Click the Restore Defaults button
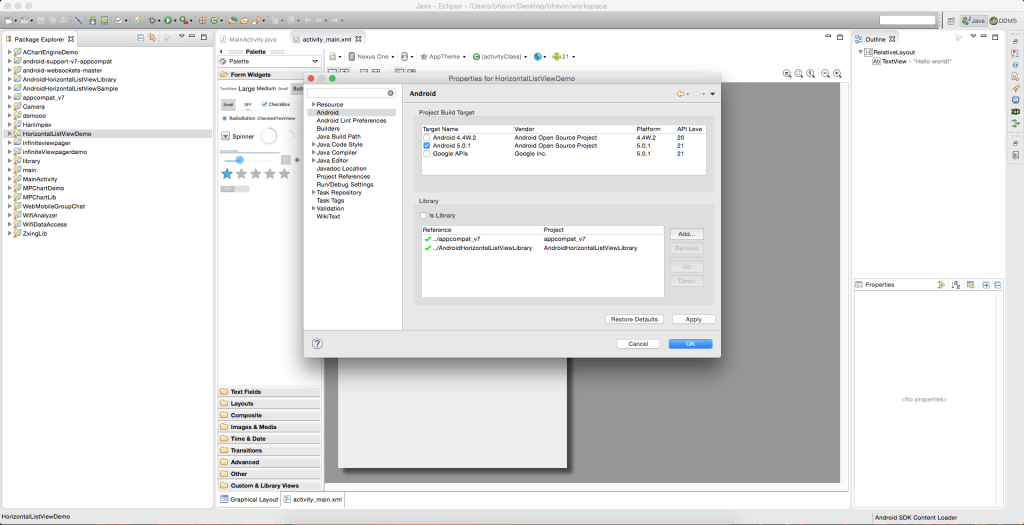Viewport: 1024px width, 525px height. click(634, 319)
